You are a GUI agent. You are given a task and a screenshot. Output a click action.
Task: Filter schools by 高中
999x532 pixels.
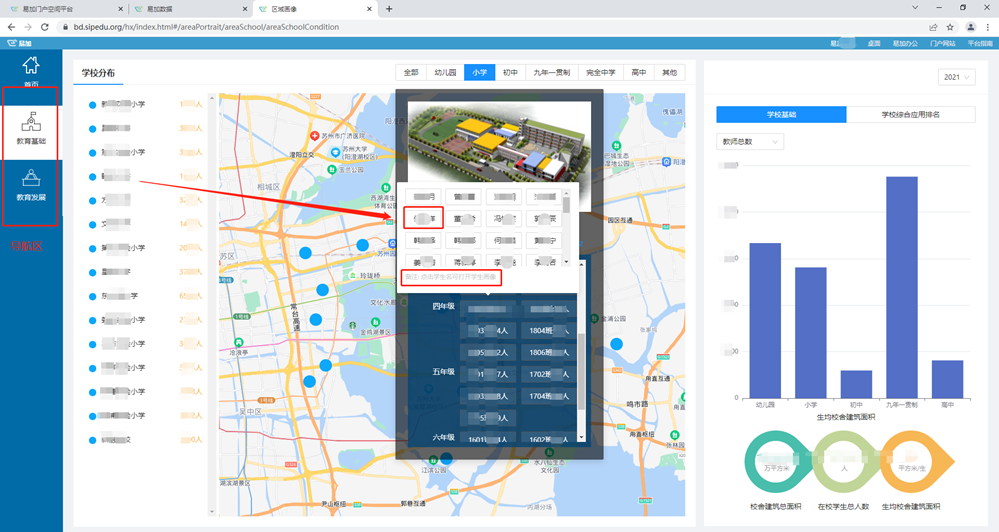point(638,73)
